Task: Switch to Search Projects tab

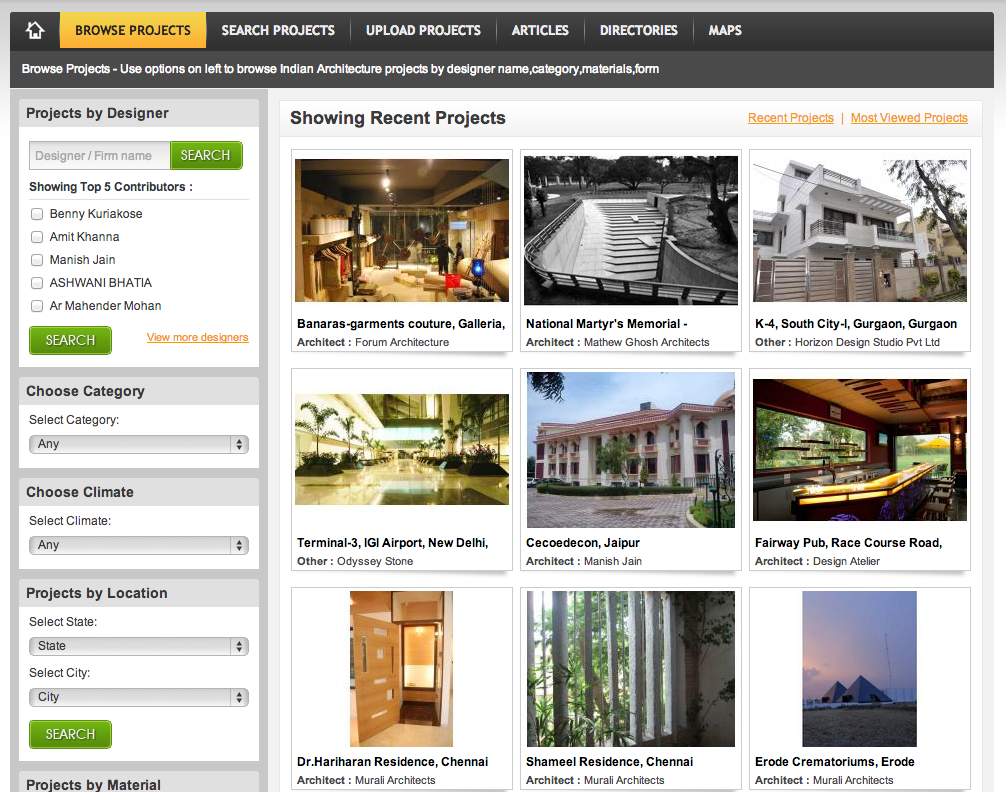Action: [278, 30]
